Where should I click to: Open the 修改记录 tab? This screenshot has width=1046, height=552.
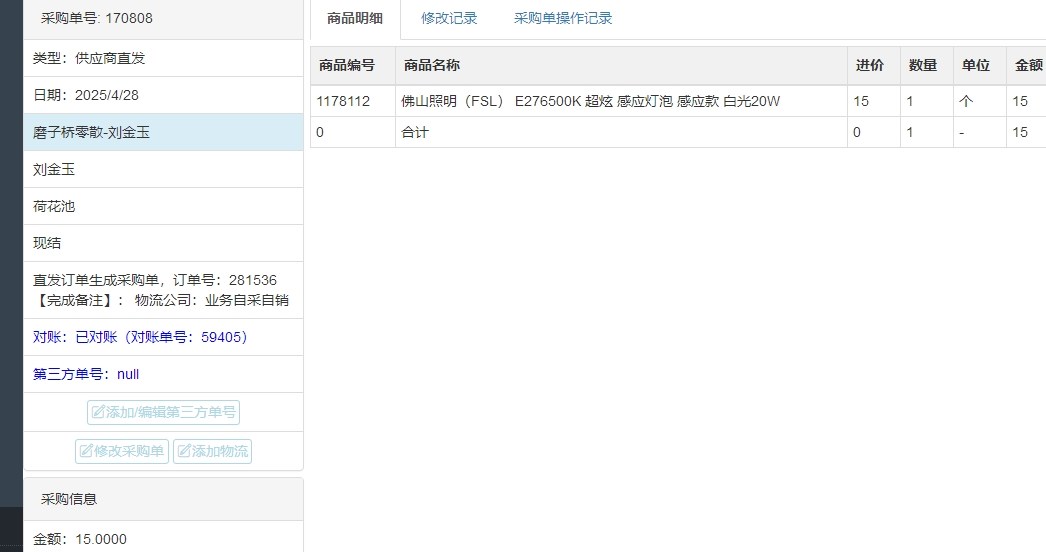tap(449, 19)
